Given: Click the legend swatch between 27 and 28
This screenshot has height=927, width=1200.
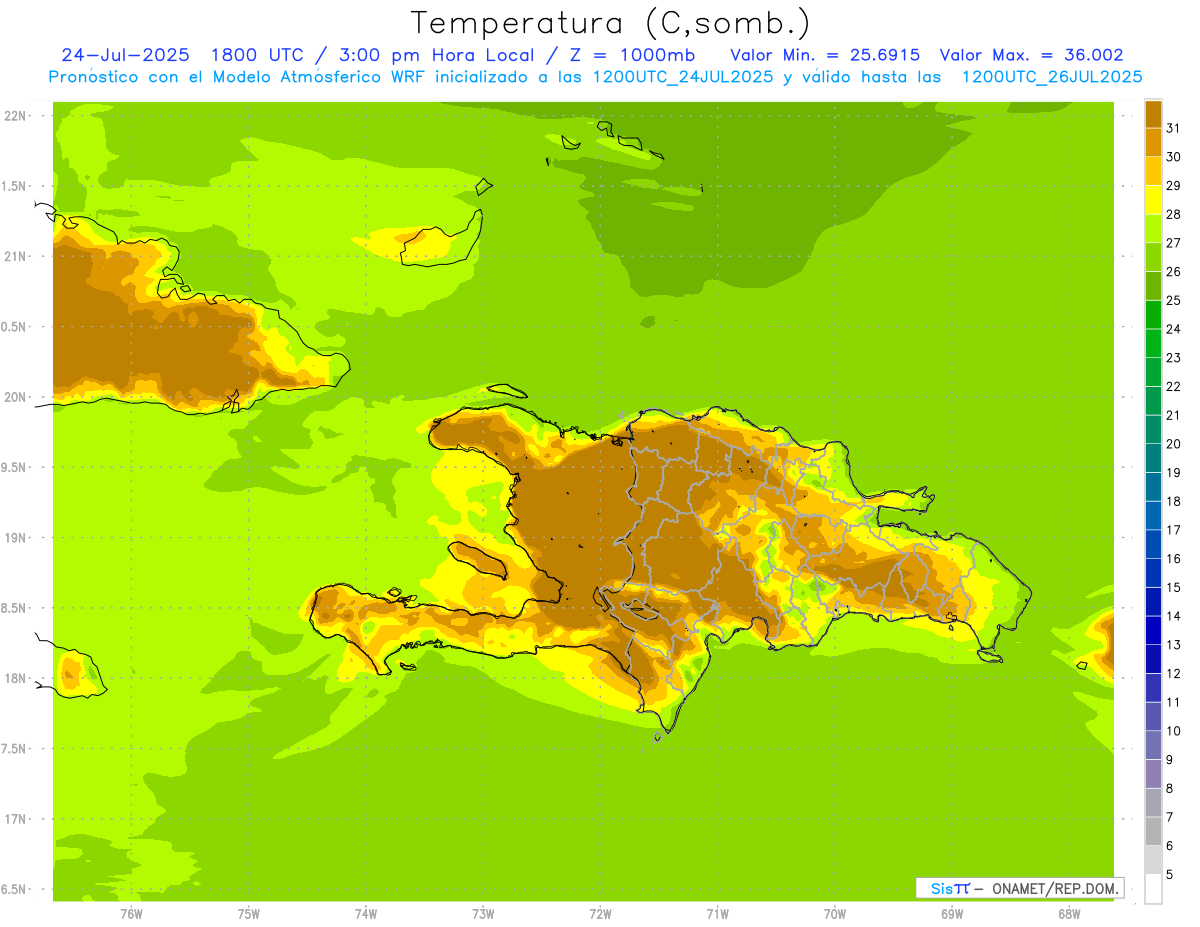Looking at the screenshot, I should pos(1153,228).
